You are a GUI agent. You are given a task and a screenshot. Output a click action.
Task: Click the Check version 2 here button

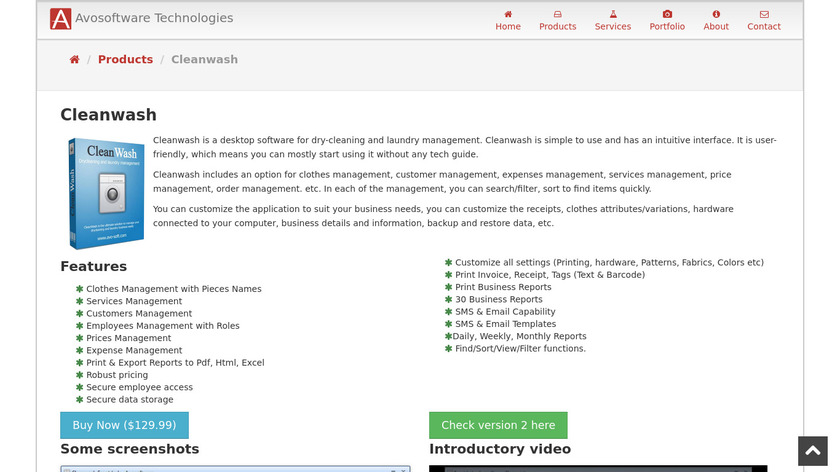[x=498, y=425]
